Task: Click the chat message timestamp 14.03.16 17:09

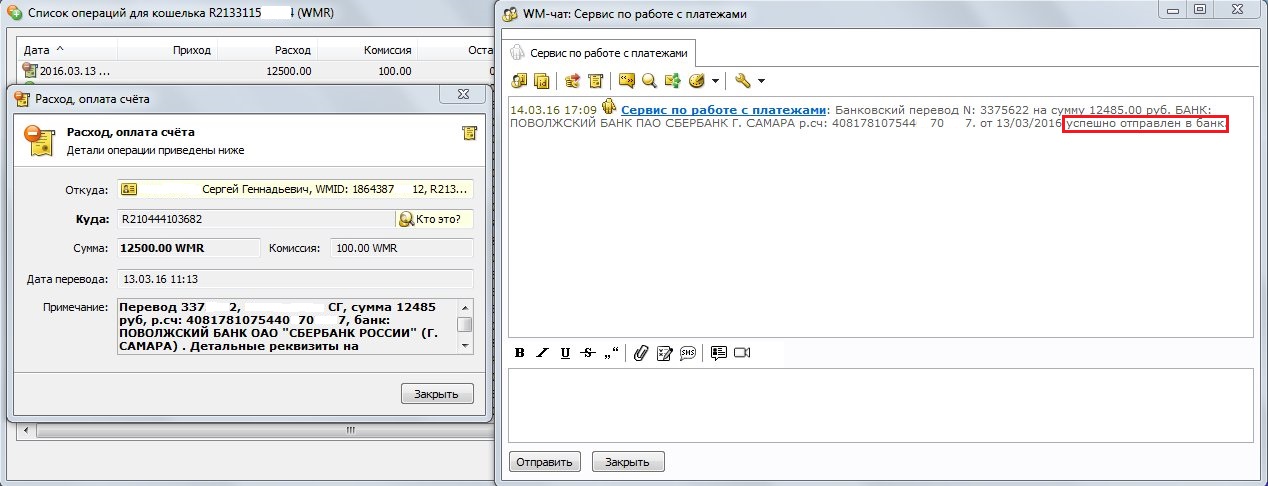Action: point(553,109)
